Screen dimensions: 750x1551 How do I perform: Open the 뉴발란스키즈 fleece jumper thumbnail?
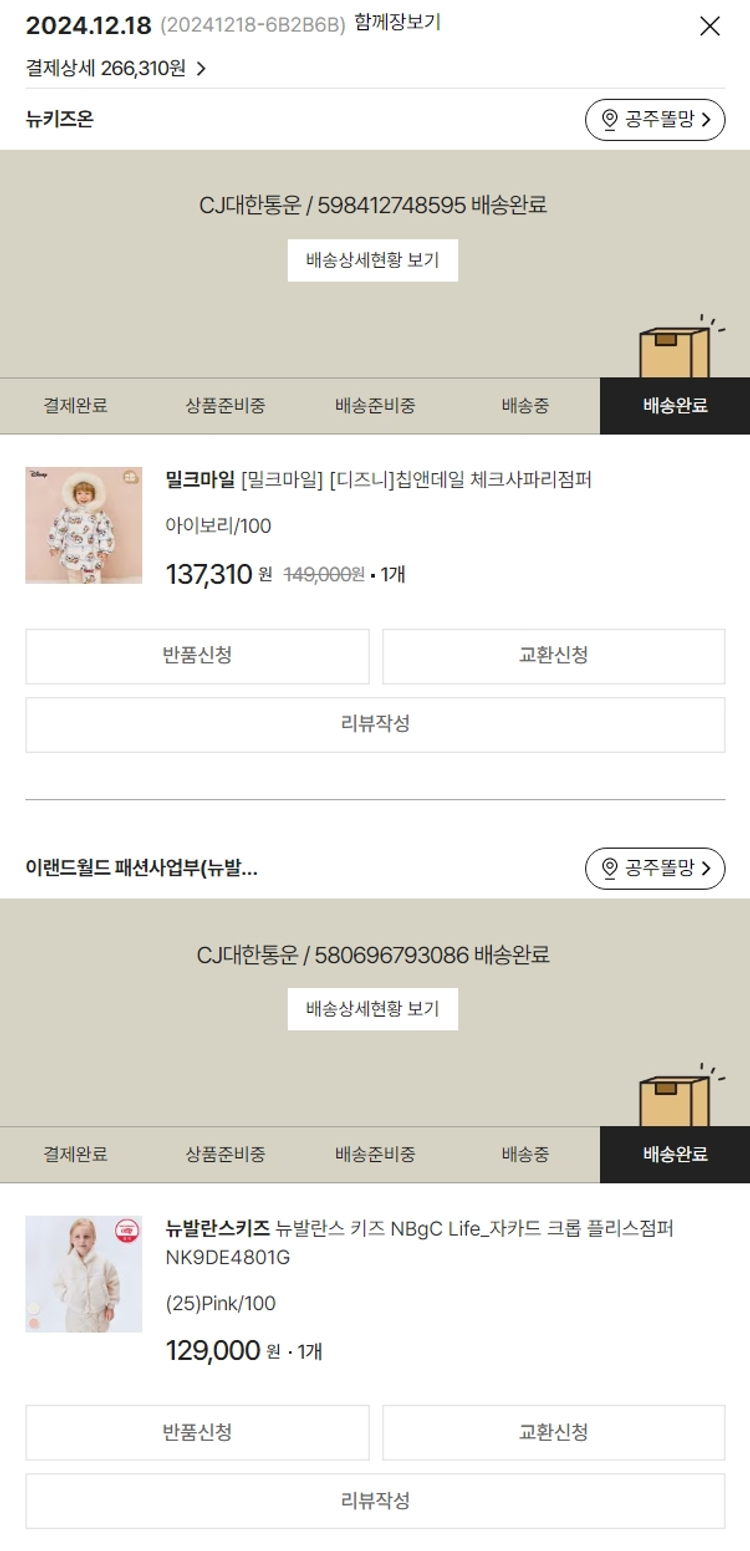(84, 1274)
